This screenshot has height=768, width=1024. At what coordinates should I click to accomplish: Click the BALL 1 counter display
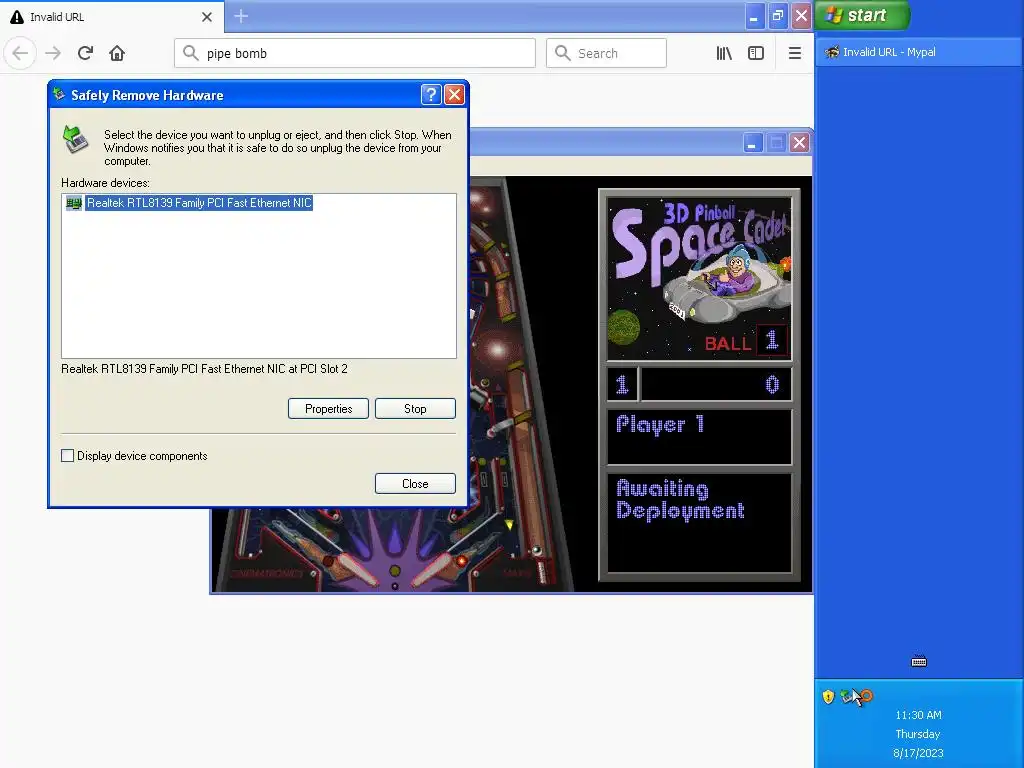pos(745,342)
